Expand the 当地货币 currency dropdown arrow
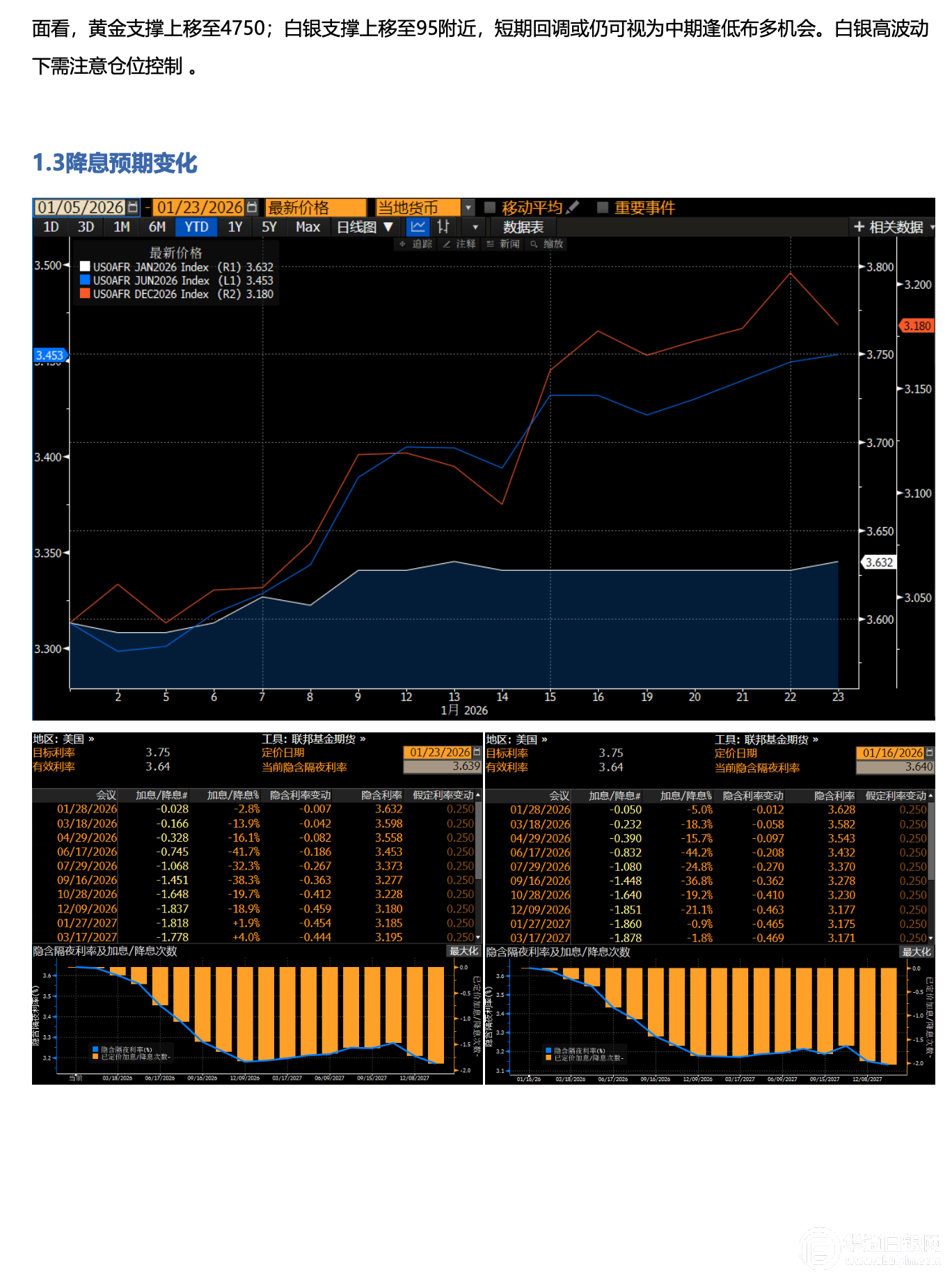Viewport: 952px width, 1281px height. coord(468,207)
